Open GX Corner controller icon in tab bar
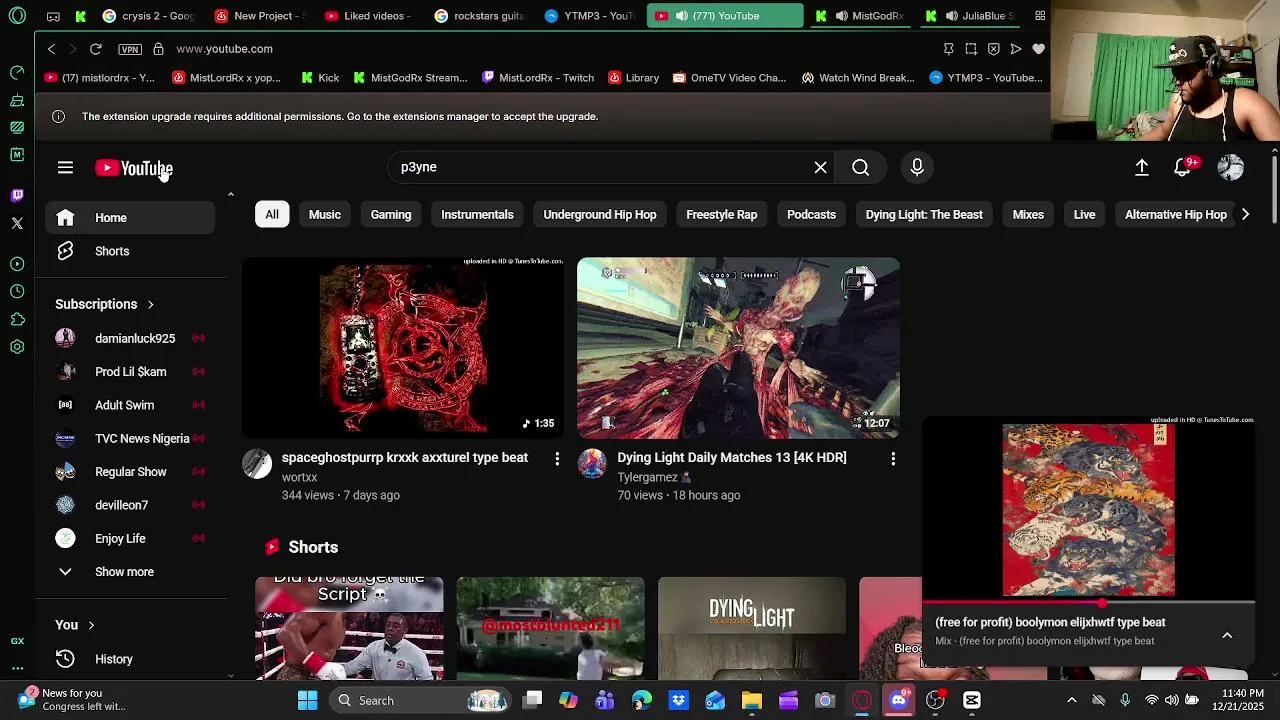The image size is (1280, 720). tap(53, 16)
